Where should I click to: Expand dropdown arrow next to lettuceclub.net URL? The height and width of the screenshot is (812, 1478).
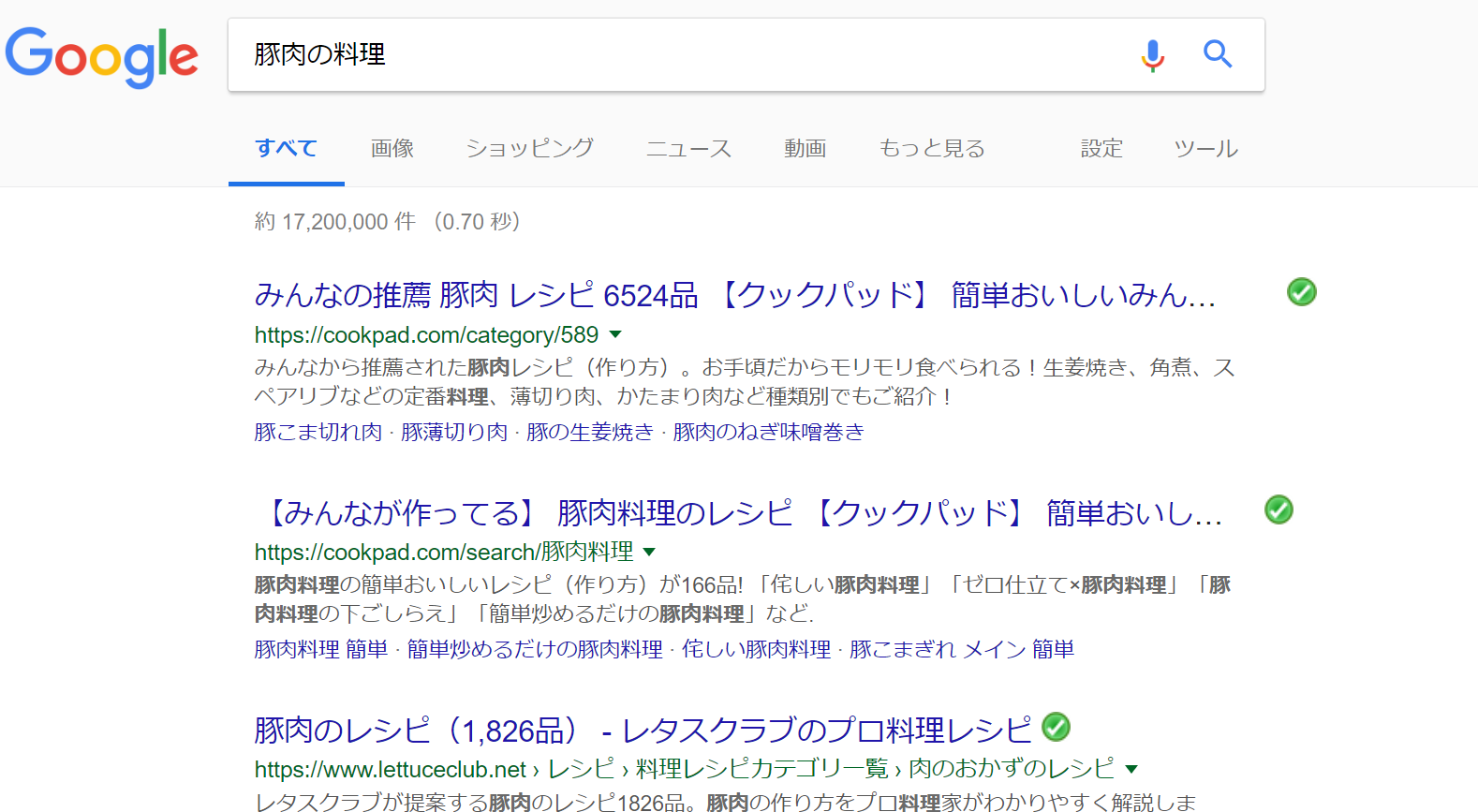pos(1131,769)
